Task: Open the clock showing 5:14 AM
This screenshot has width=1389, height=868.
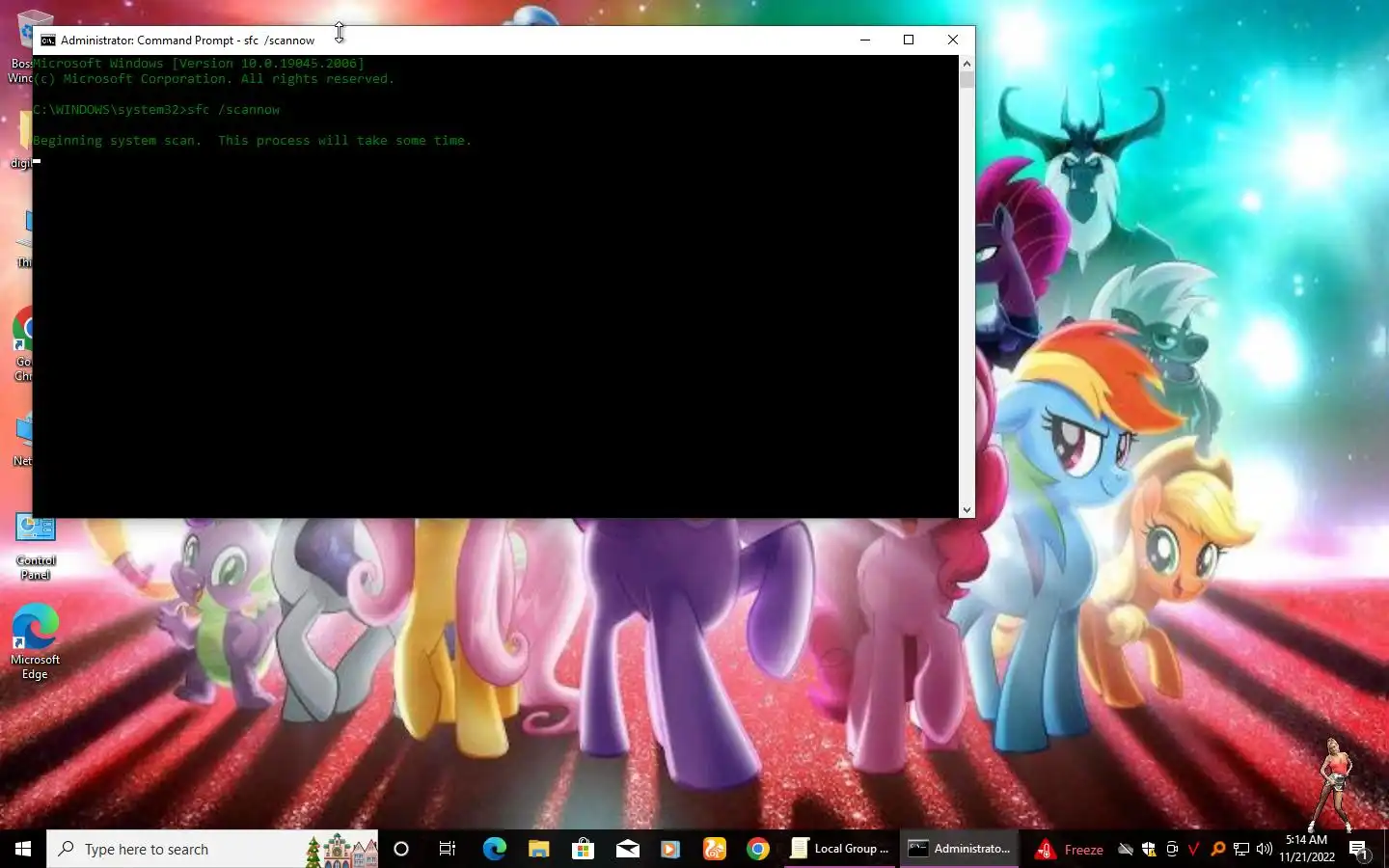Action: tap(1307, 849)
